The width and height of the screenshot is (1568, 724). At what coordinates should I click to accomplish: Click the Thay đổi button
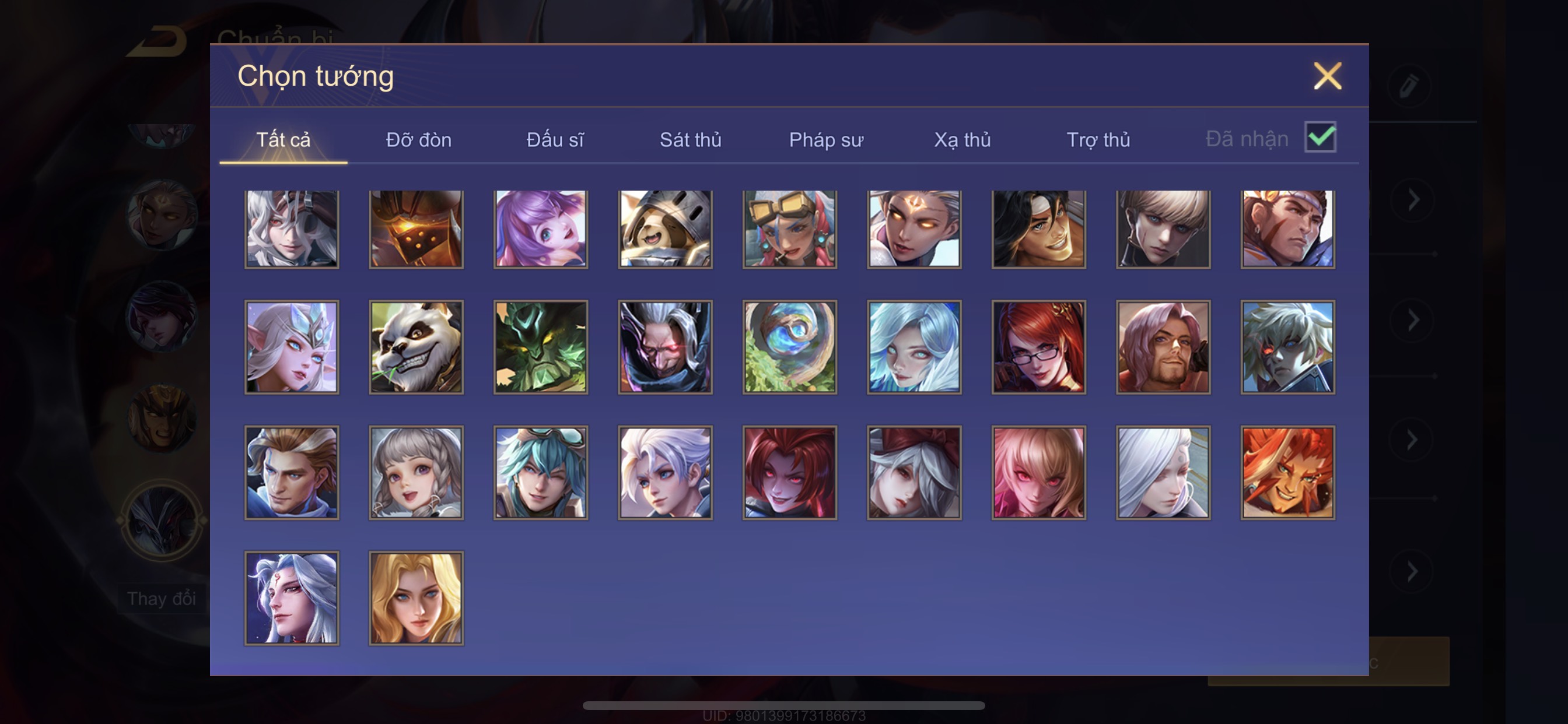click(x=162, y=599)
